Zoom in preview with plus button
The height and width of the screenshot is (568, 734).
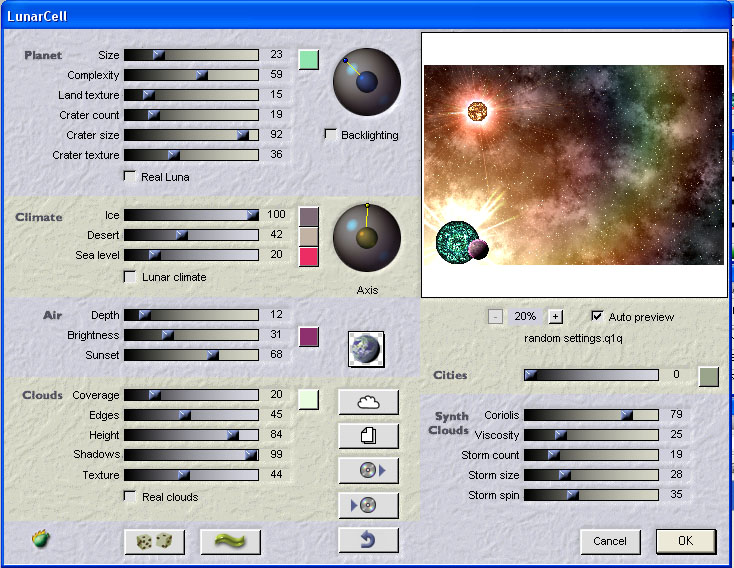[x=556, y=316]
